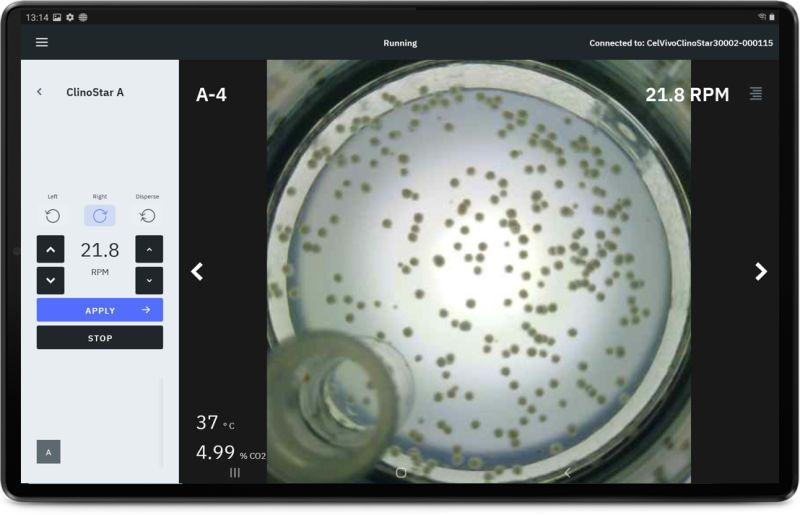Tap globe icon in status bar

coord(83,17)
